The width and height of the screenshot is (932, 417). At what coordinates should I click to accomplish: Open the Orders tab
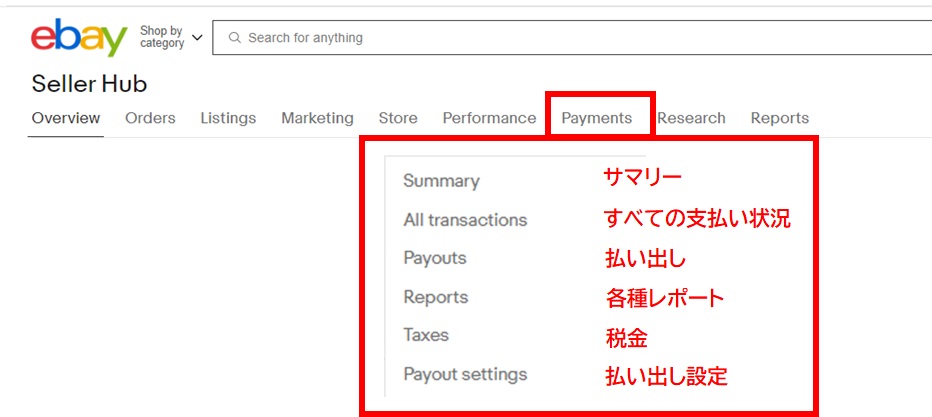pyautogui.click(x=150, y=118)
